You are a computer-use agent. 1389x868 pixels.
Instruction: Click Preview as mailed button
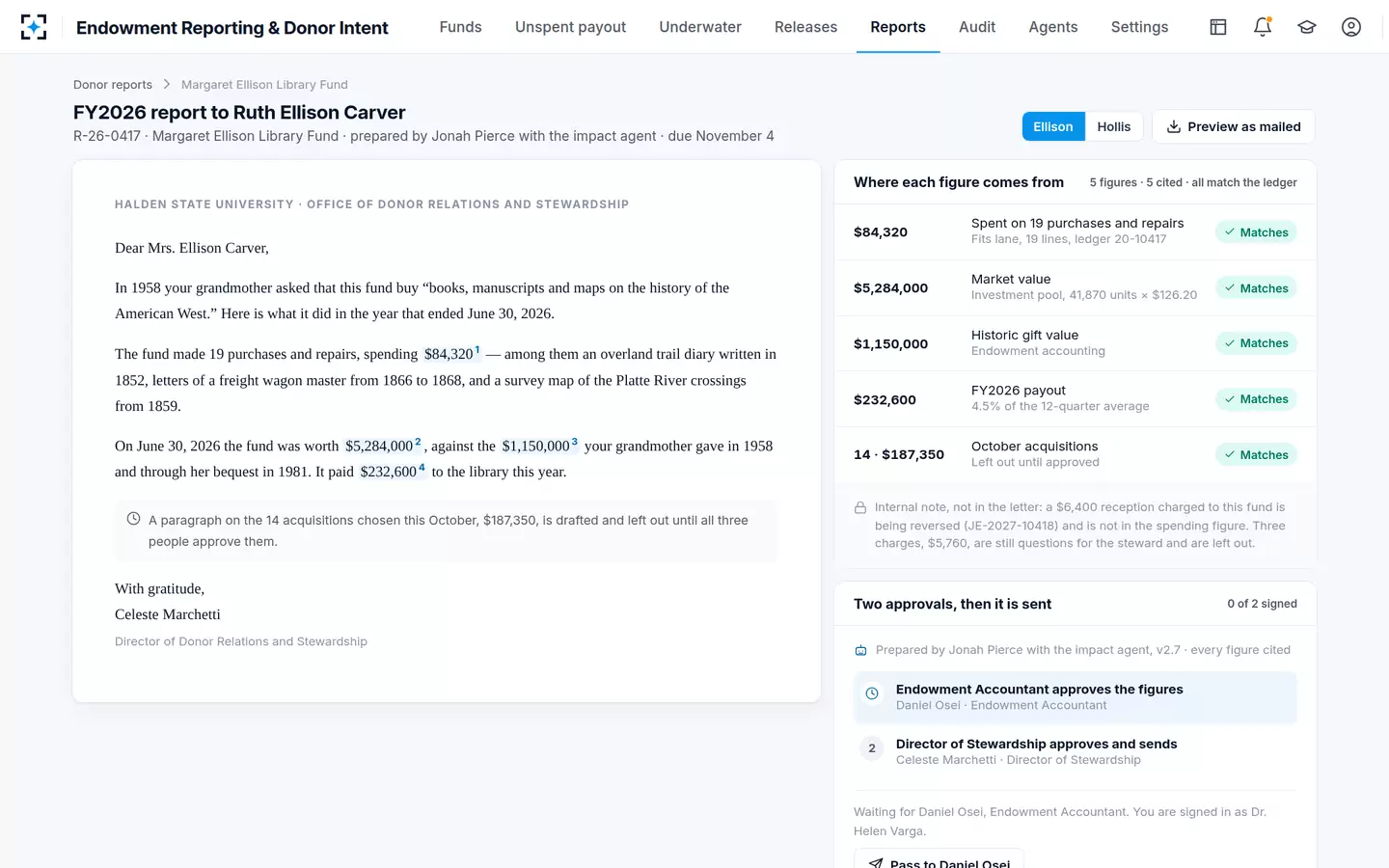pos(1234,126)
